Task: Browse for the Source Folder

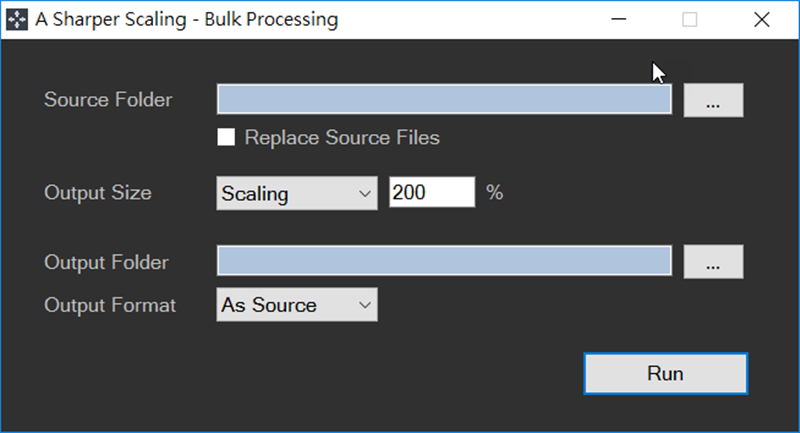Action: (x=713, y=100)
